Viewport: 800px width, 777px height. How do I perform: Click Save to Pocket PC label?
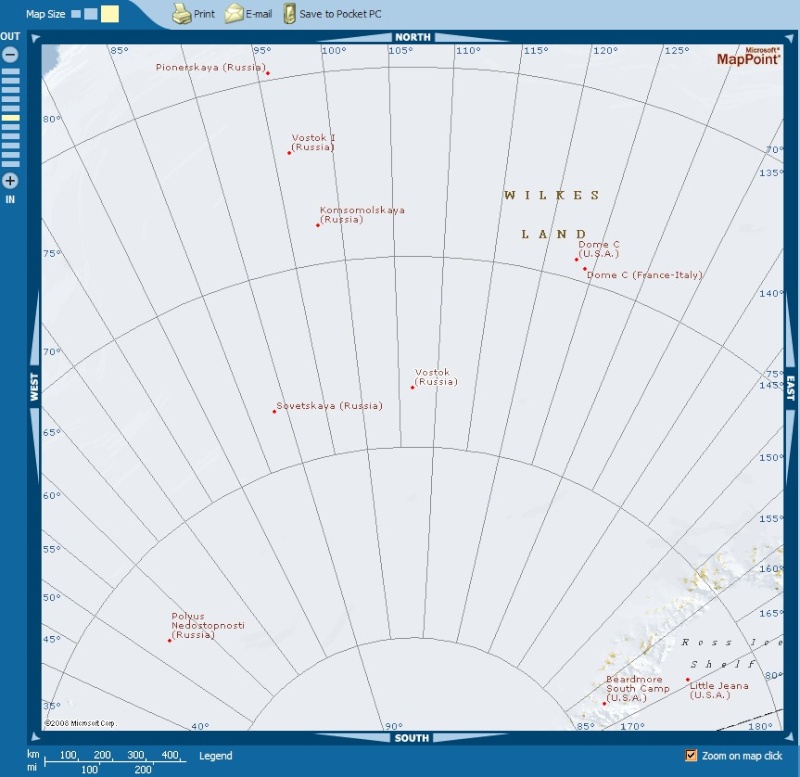coord(340,14)
